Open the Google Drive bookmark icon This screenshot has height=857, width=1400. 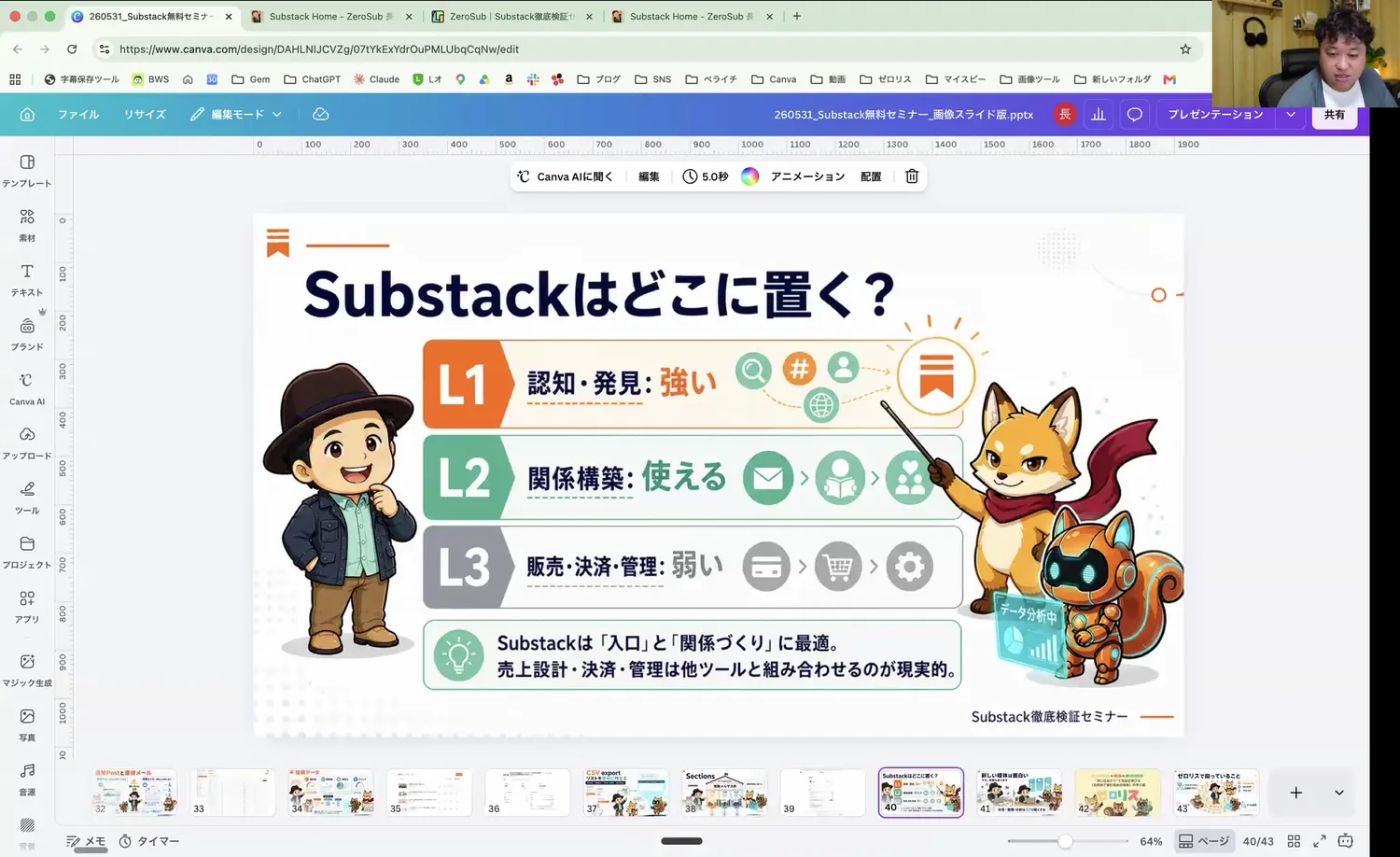pyautogui.click(x=484, y=79)
